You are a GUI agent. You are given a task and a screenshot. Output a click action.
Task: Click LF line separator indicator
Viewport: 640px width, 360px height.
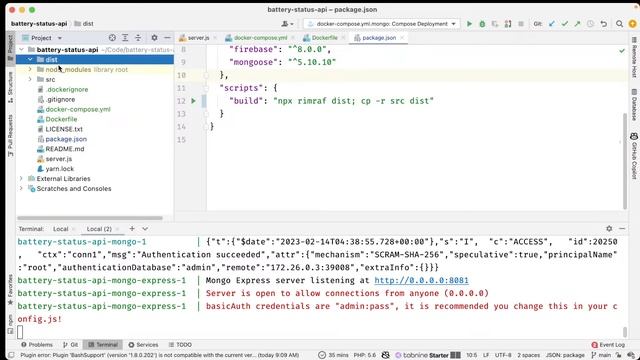coord(486,355)
